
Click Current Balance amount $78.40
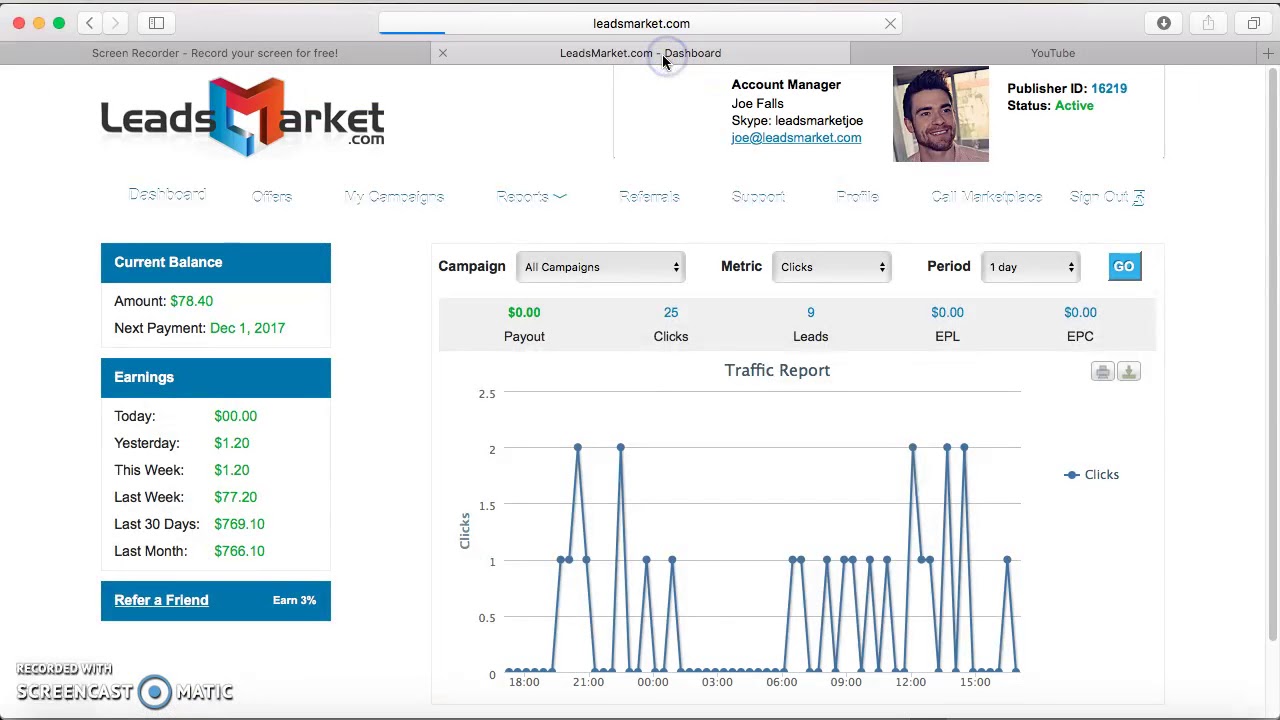point(191,301)
